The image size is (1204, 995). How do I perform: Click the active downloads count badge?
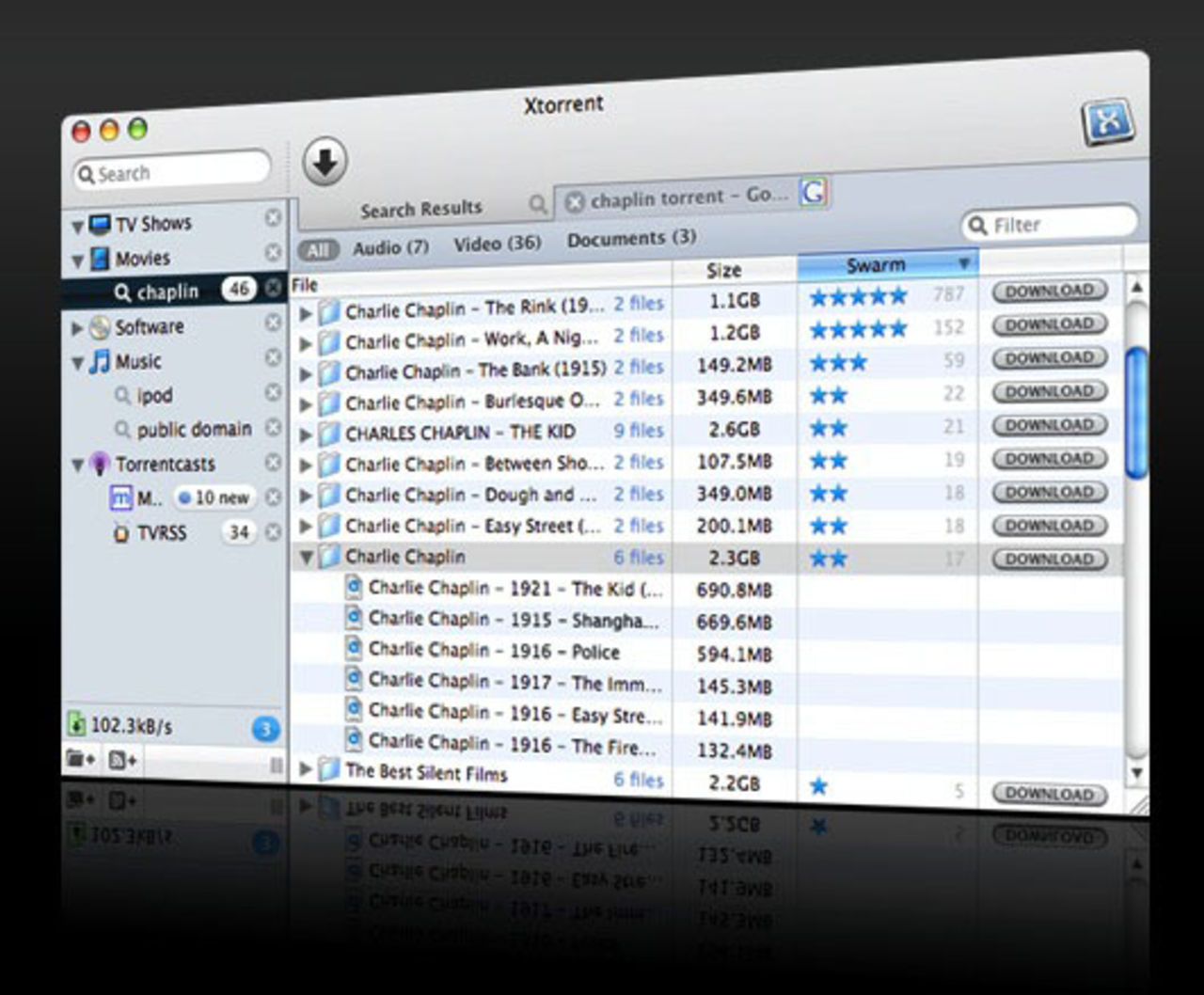coord(265,729)
